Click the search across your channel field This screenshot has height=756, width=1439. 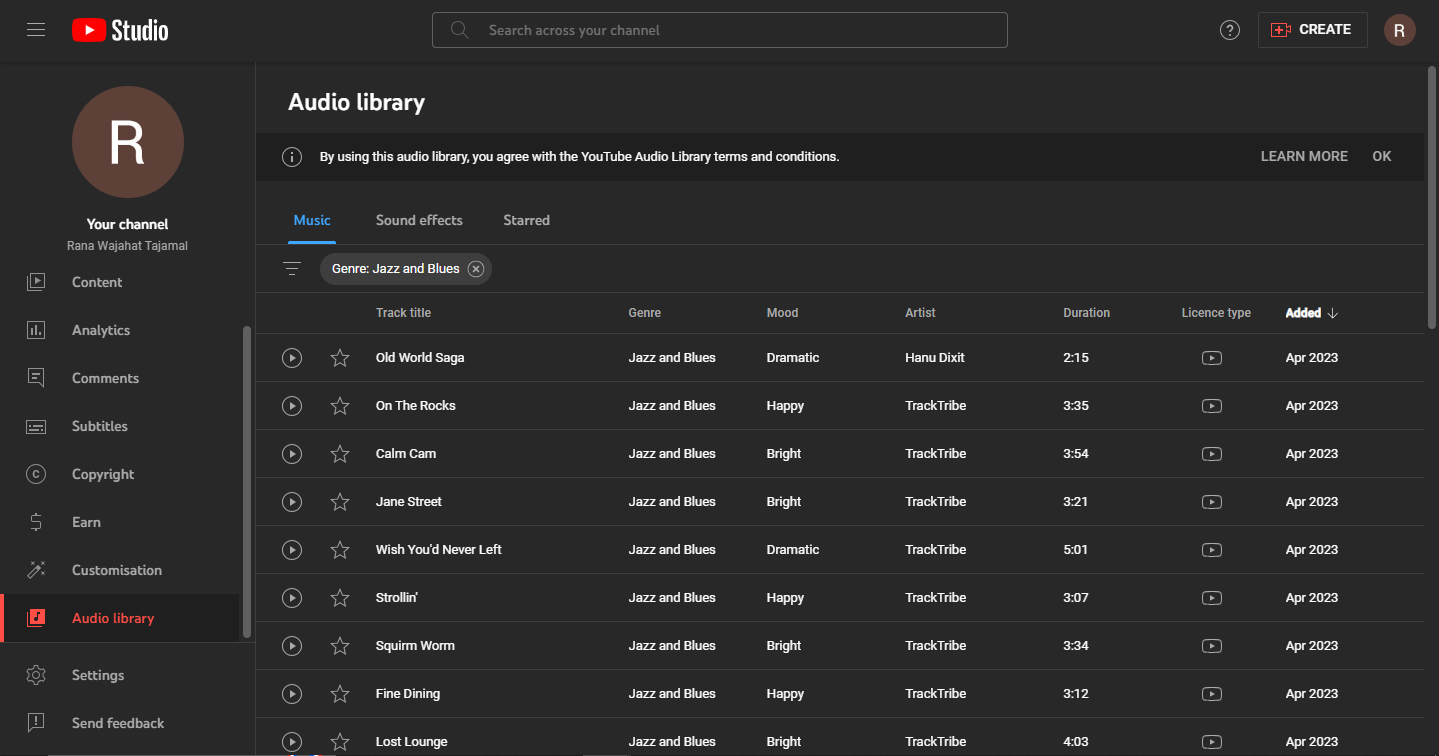pyautogui.click(x=719, y=30)
